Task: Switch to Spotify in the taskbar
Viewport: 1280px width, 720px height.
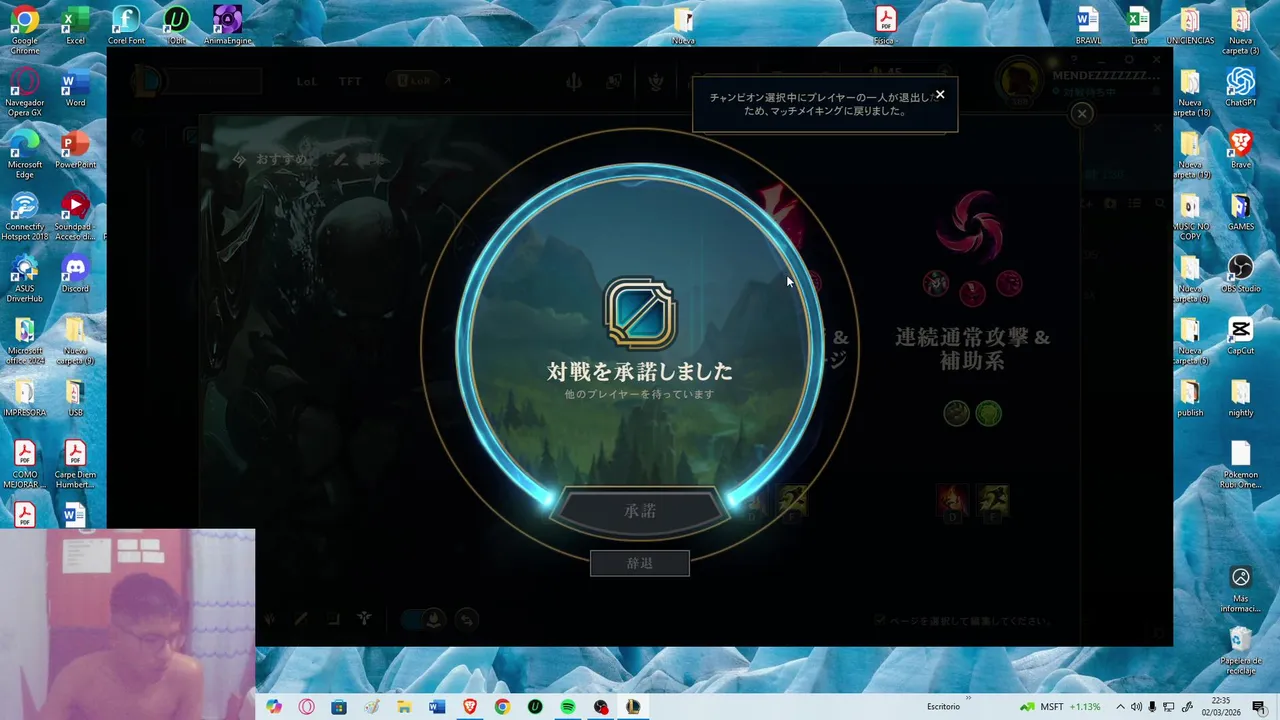Action: [x=567, y=707]
